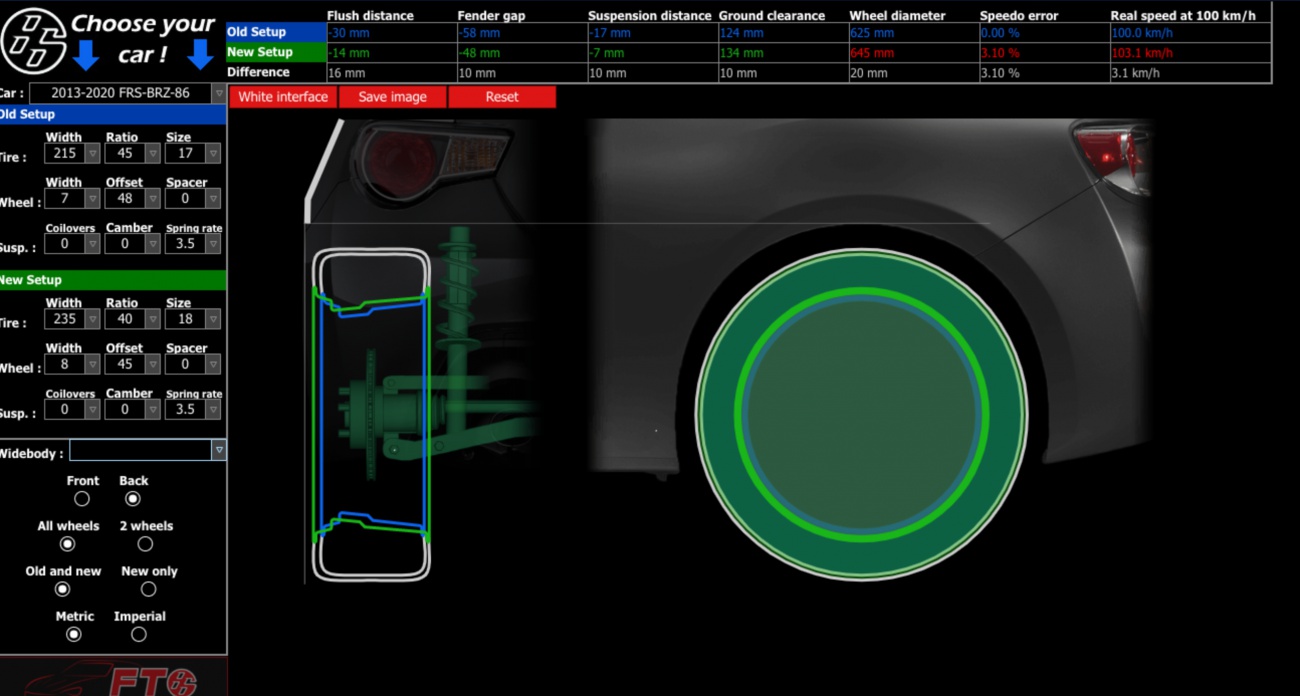Click the right blue down arrow icon
The image size is (1300, 696).
200,54
